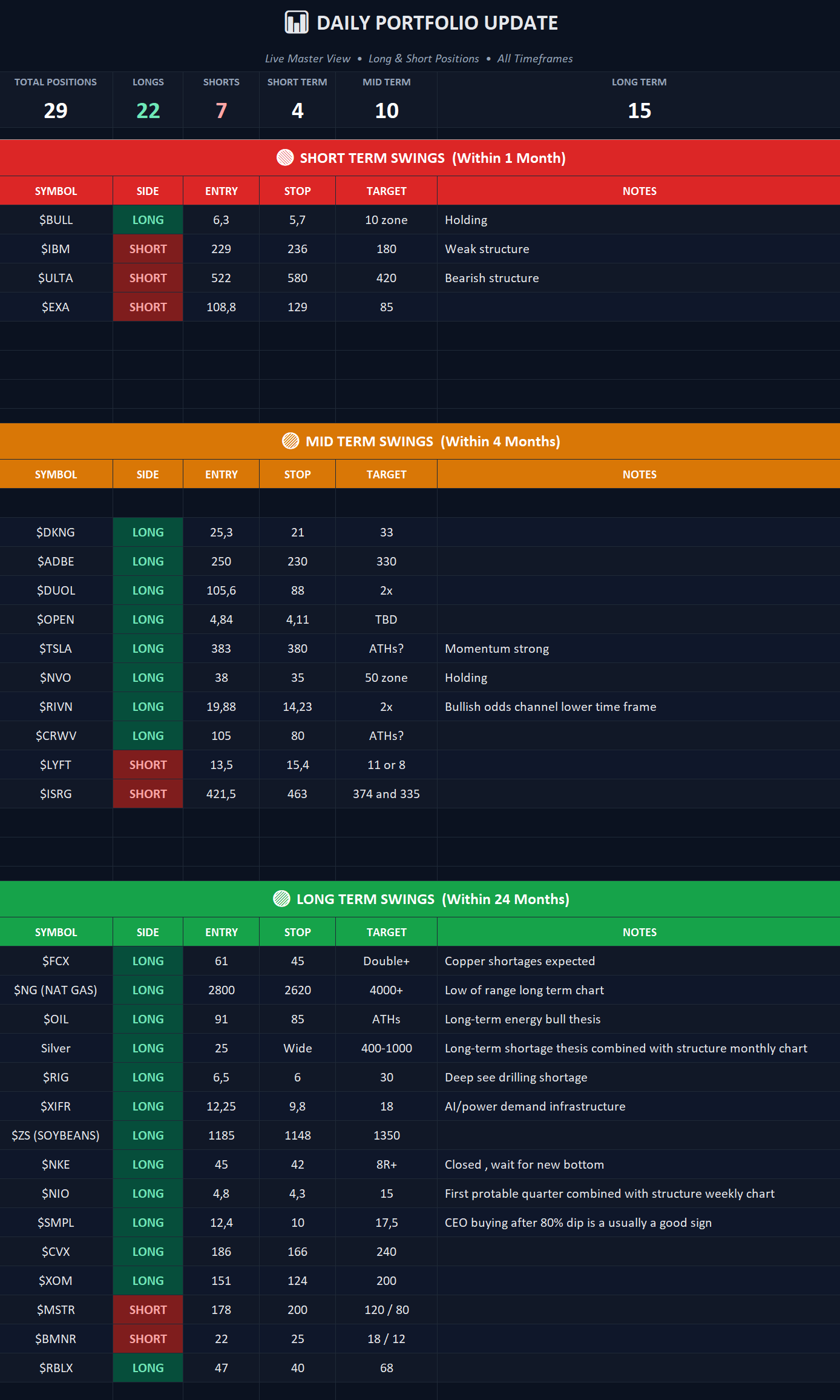Click the Silver symbol cell
The width and height of the screenshot is (840, 1400).
pyautogui.click(x=56, y=1048)
